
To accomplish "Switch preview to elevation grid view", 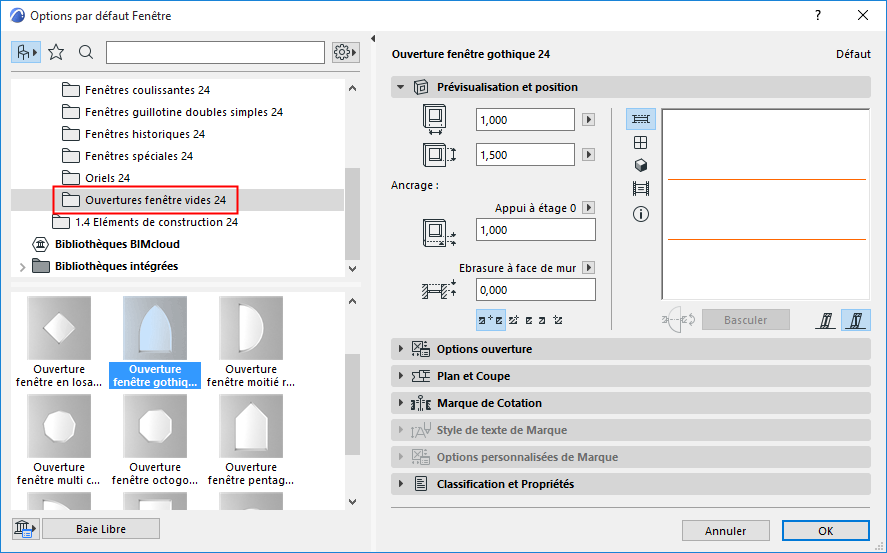I will 640,142.
